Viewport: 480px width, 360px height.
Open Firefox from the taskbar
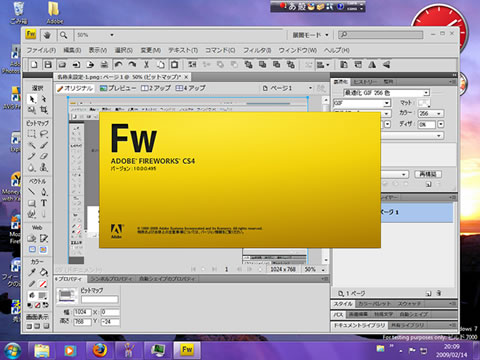pos(99,350)
